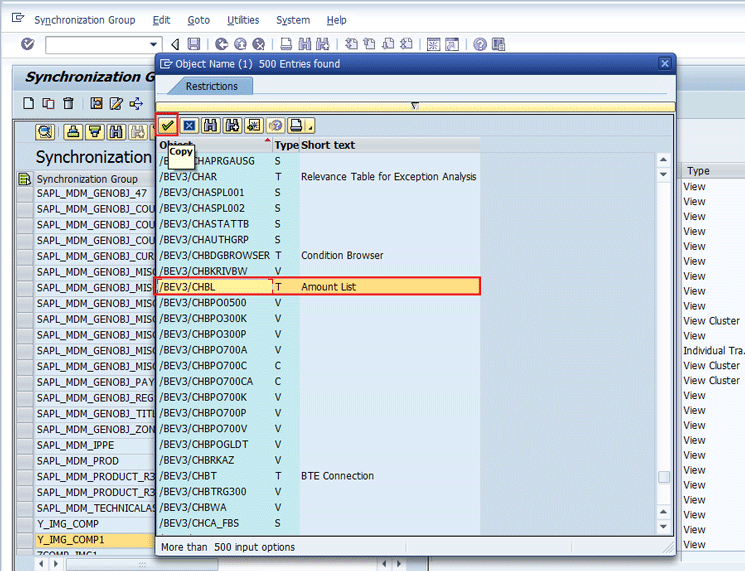Click the green checkmark Copy button
This screenshot has height=571, width=745.
(167, 125)
